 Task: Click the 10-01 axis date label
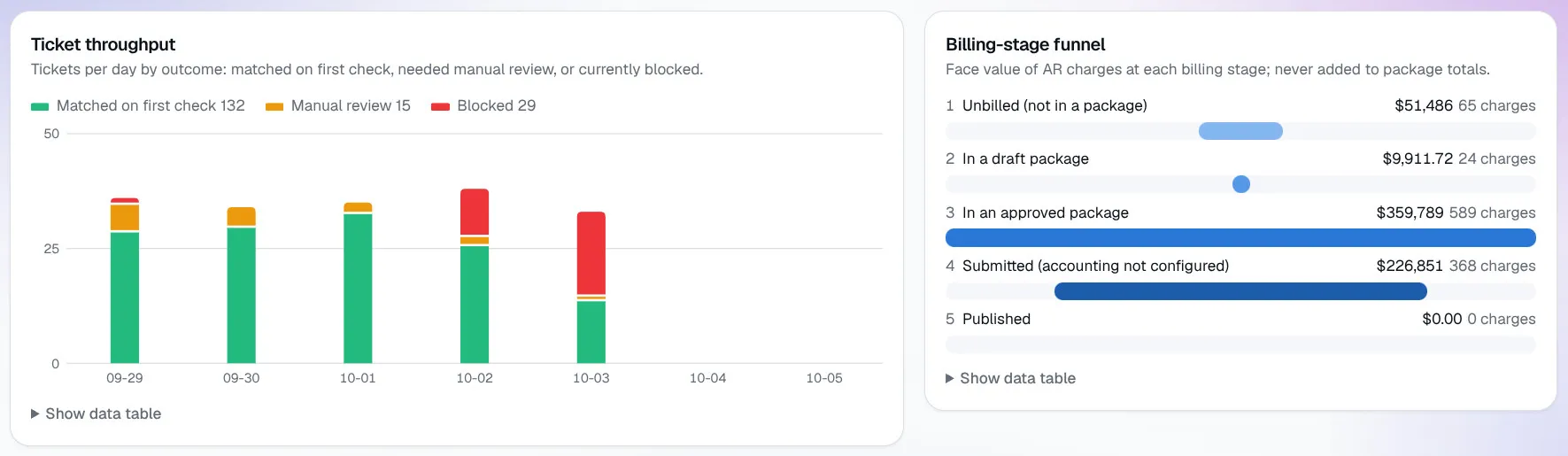358,378
